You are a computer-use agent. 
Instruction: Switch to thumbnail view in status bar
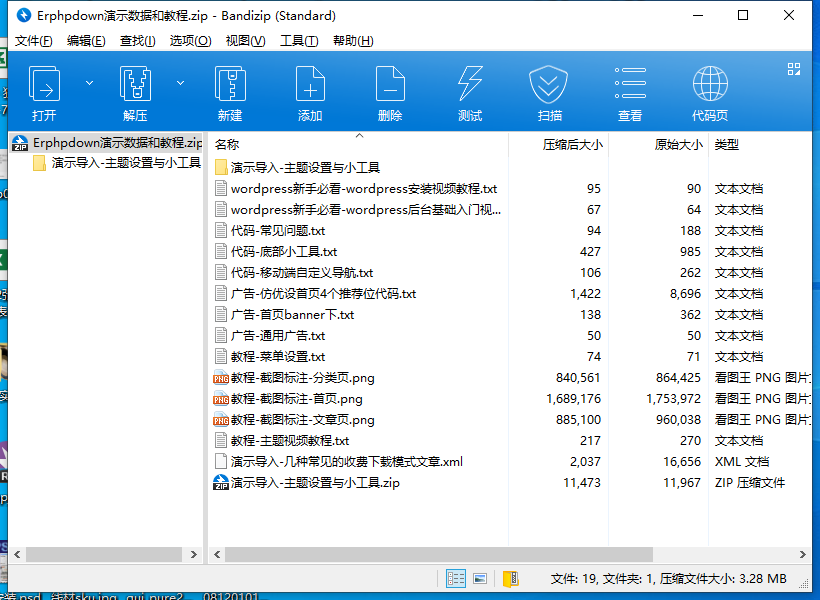[480, 579]
